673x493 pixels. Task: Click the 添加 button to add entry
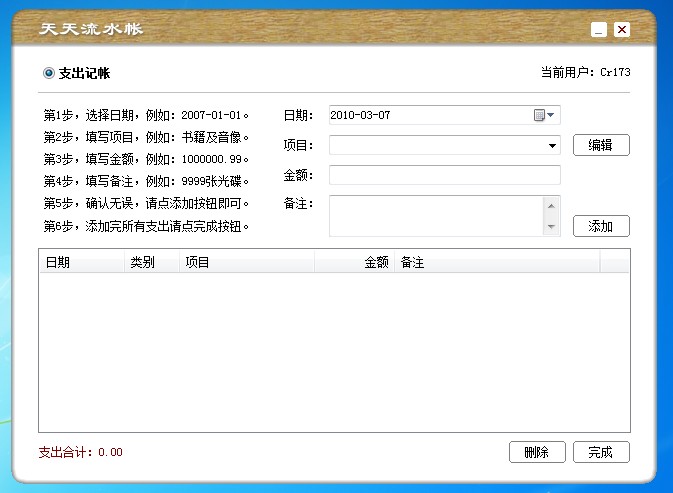(x=601, y=226)
